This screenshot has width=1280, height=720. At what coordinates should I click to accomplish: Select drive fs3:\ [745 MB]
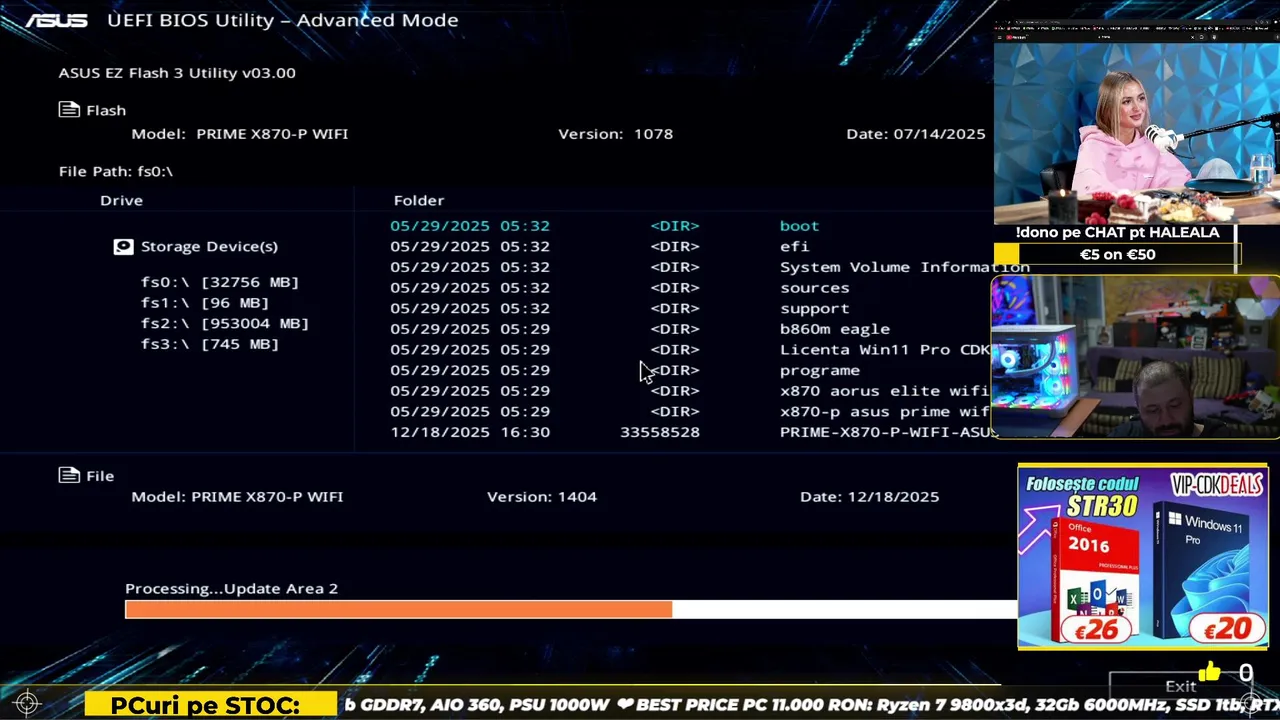click(x=210, y=344)
